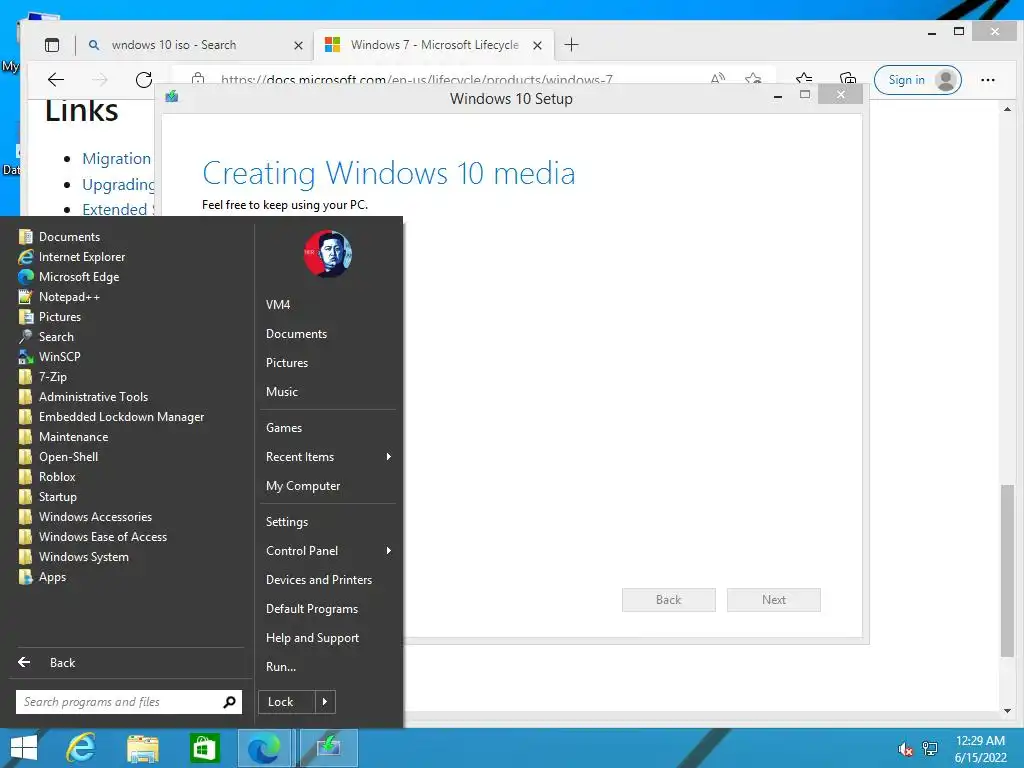Click Edge tab actions menu icon
Viewport: 1024px width, 768px height.
52,45
